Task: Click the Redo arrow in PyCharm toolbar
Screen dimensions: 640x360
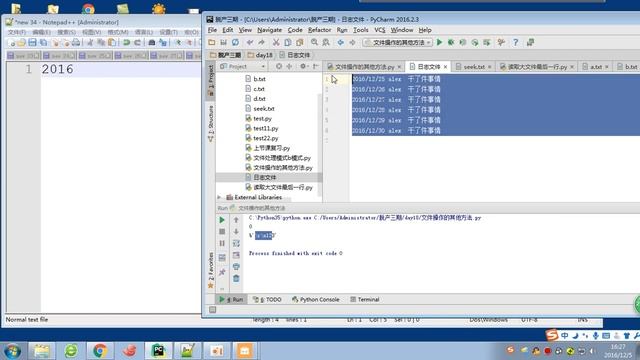Action: (x=261, y=42)
